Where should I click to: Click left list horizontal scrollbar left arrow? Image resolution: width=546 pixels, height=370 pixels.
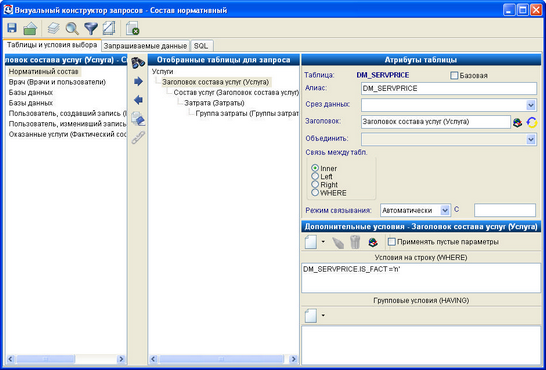click(10, 359)
